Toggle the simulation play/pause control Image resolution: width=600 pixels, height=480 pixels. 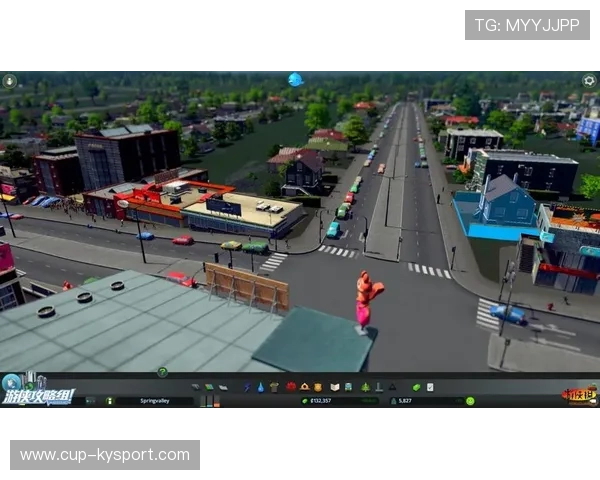pyautogui.click(x=90, y=401)
